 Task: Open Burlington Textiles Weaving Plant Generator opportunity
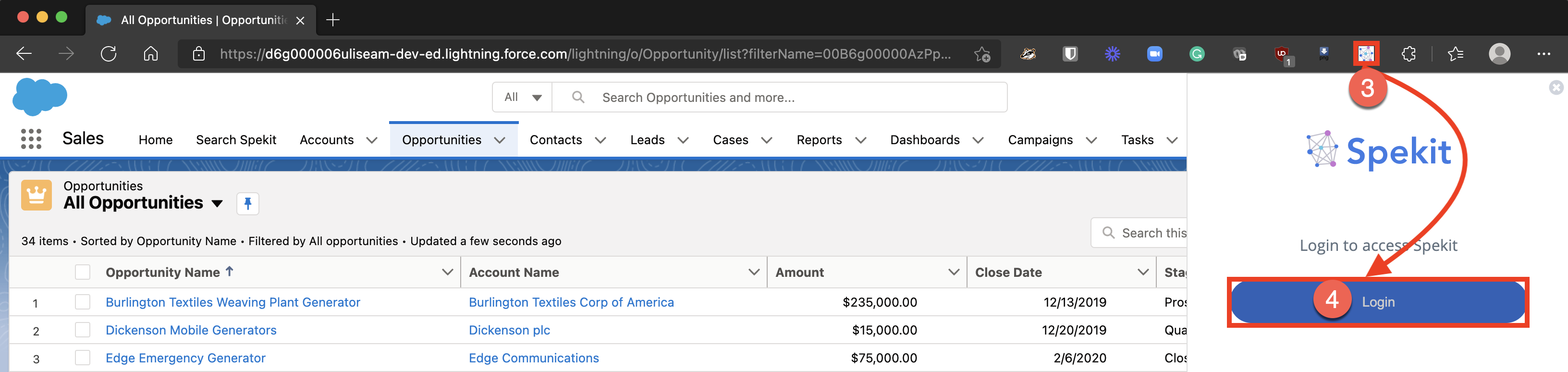233,302
